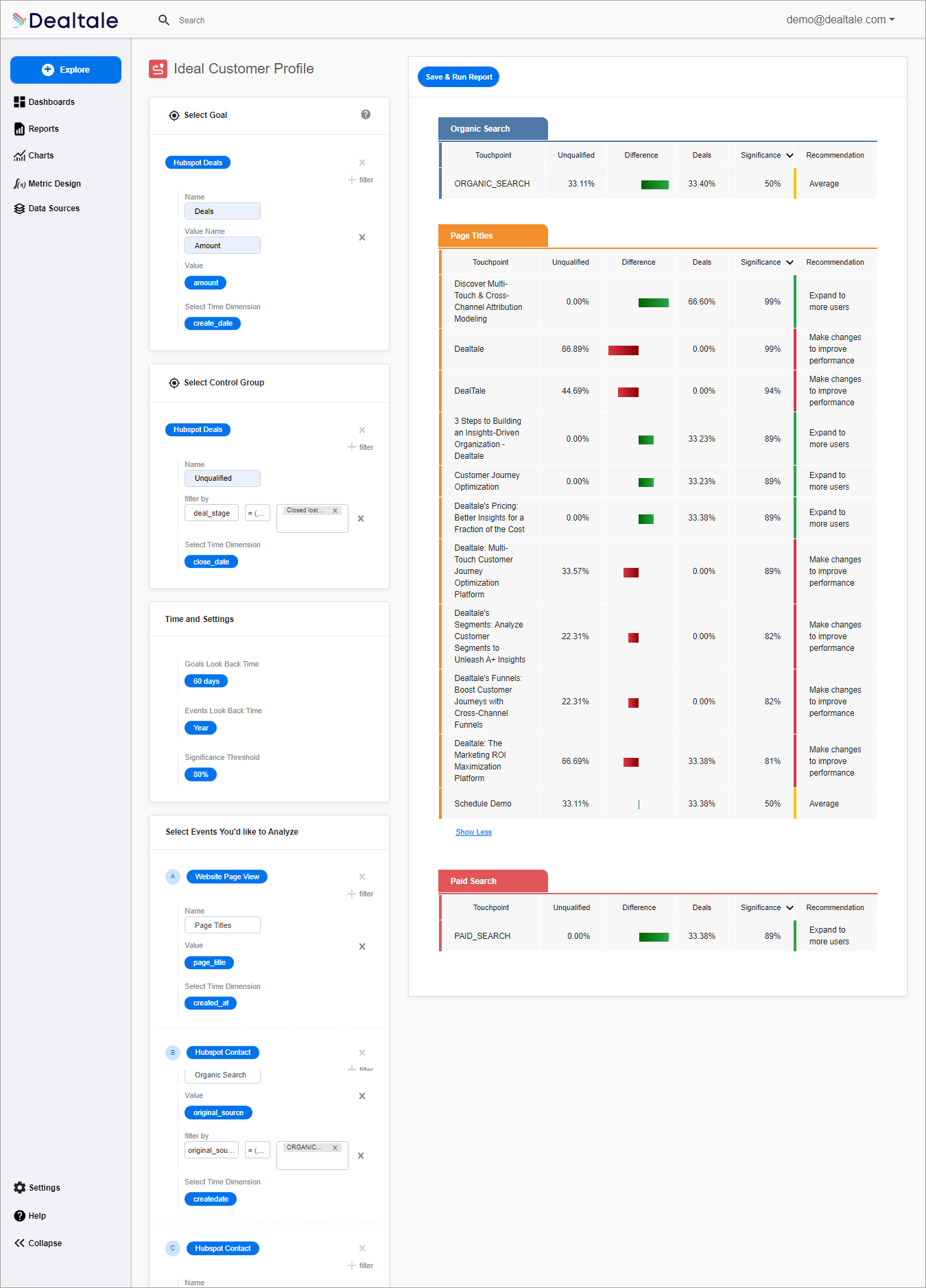Click the PAID_SEARCH green difference bar

(x=654, y=937)
